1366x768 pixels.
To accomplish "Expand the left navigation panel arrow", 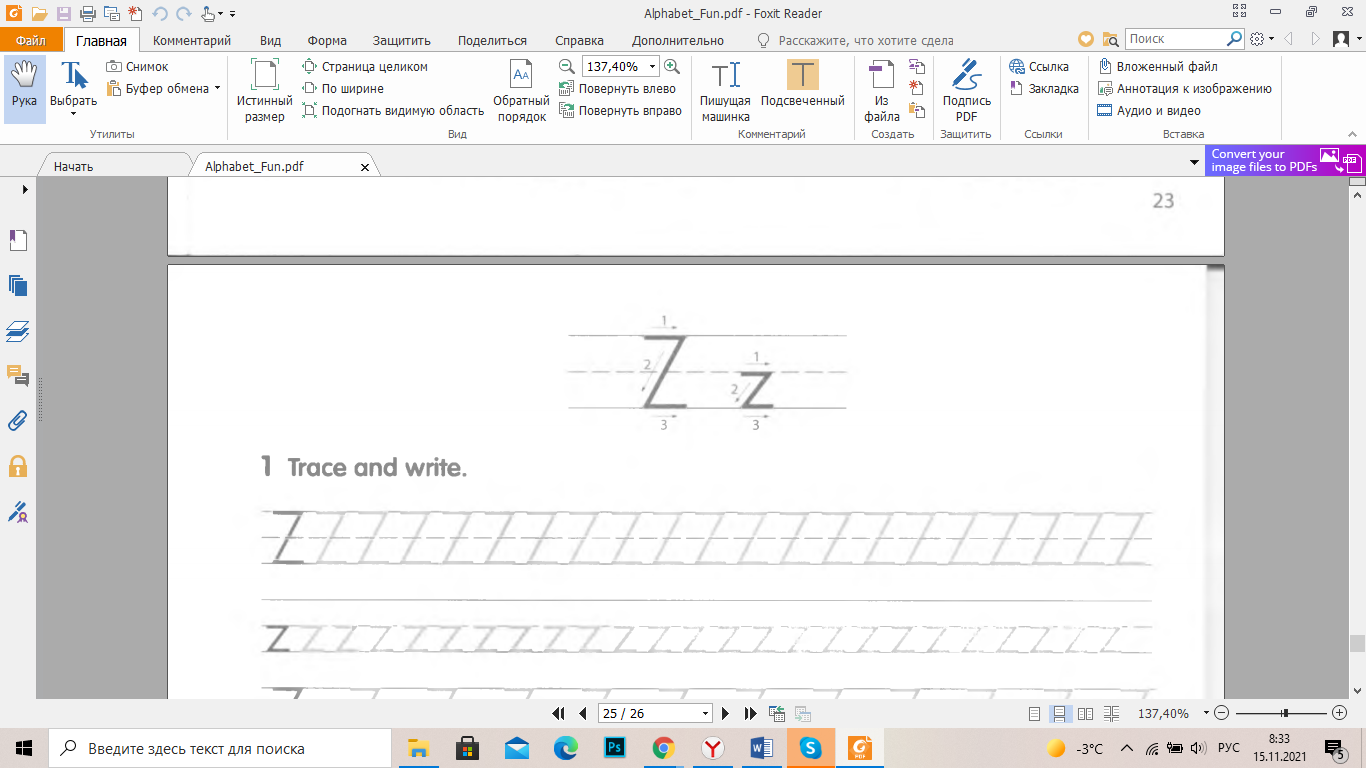I will pyautogui.click(x=26, y=189).
